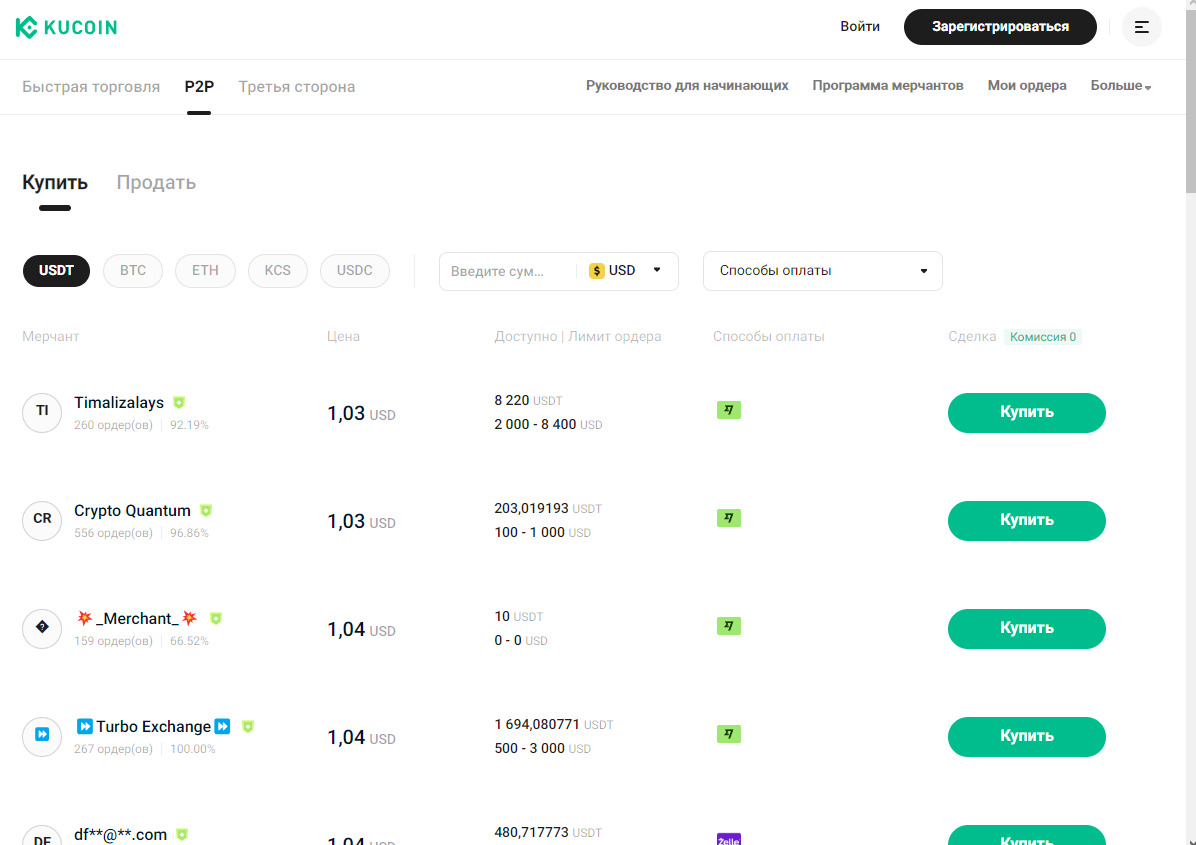
Task: Click Timalizalays 1,03 USD price
Action: pos(362,414)
